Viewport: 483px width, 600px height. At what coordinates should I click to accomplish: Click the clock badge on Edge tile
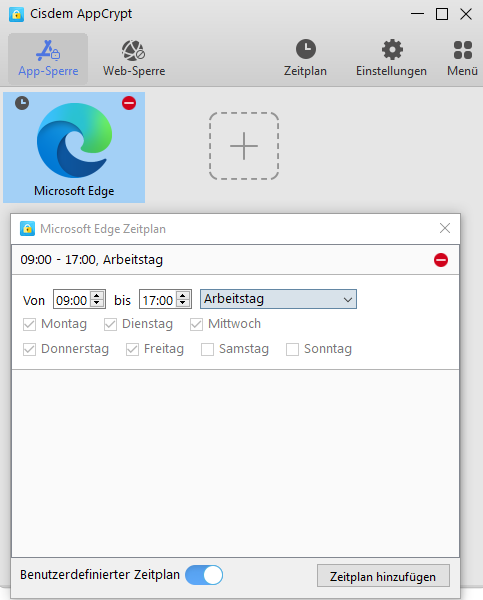(x=22, y=103)
